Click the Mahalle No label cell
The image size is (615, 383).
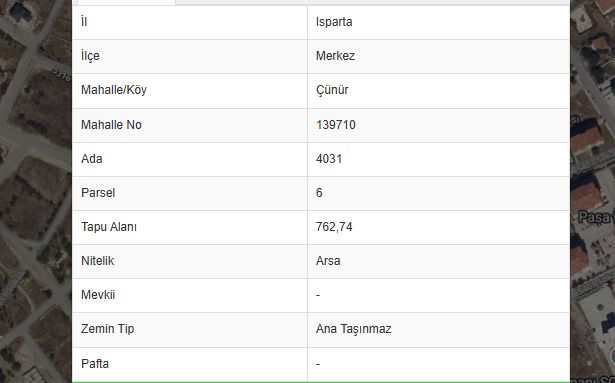click(190, 125)
